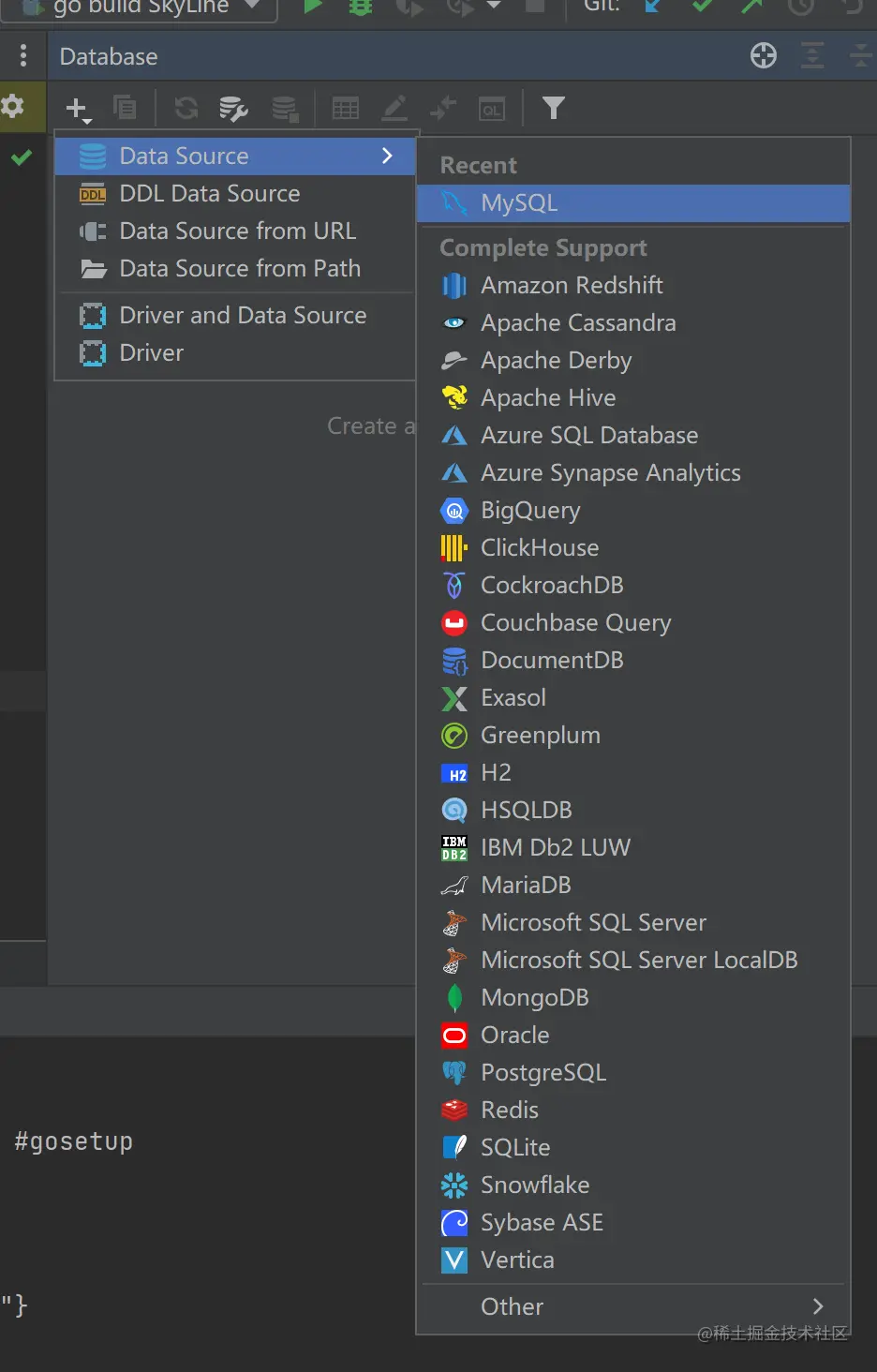Image resolution: width=877 pixels, height=1372 pixels.
Task: Select DDL Data Source menu entry
Action: [210, 194]
